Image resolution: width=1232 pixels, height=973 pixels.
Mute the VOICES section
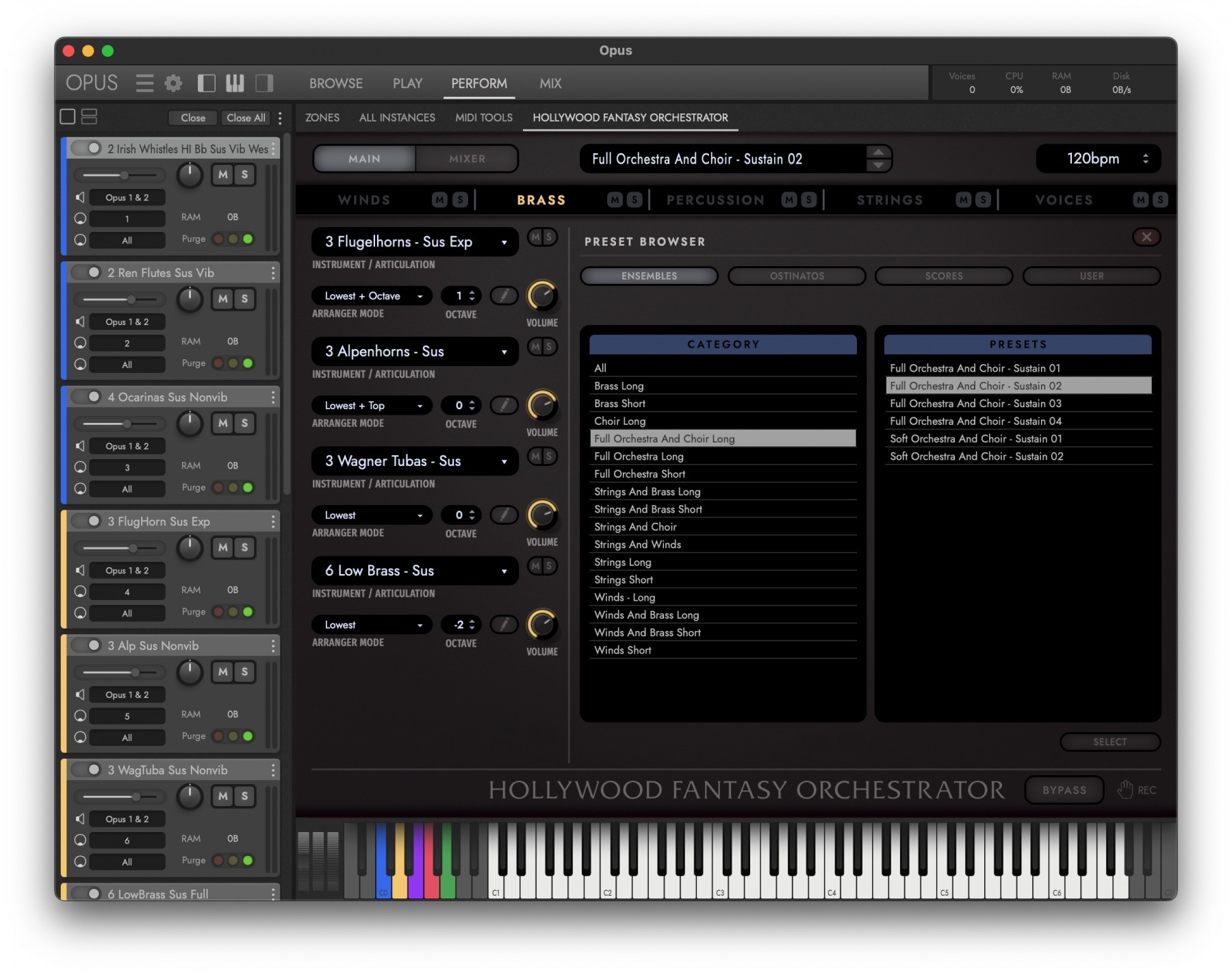[x=1140, y=200]
